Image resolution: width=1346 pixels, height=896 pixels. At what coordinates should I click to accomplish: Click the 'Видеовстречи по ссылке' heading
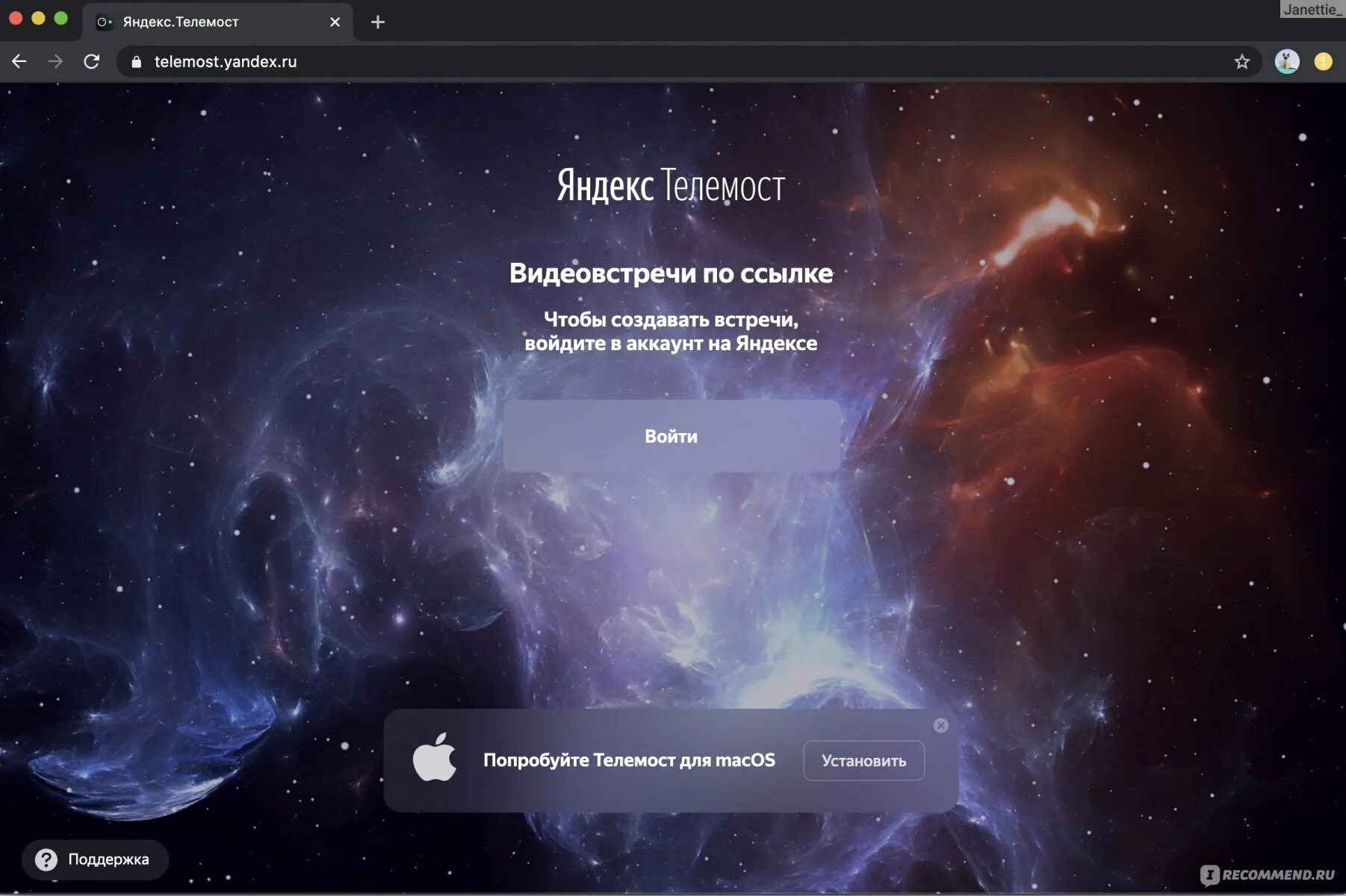(671, 273)
